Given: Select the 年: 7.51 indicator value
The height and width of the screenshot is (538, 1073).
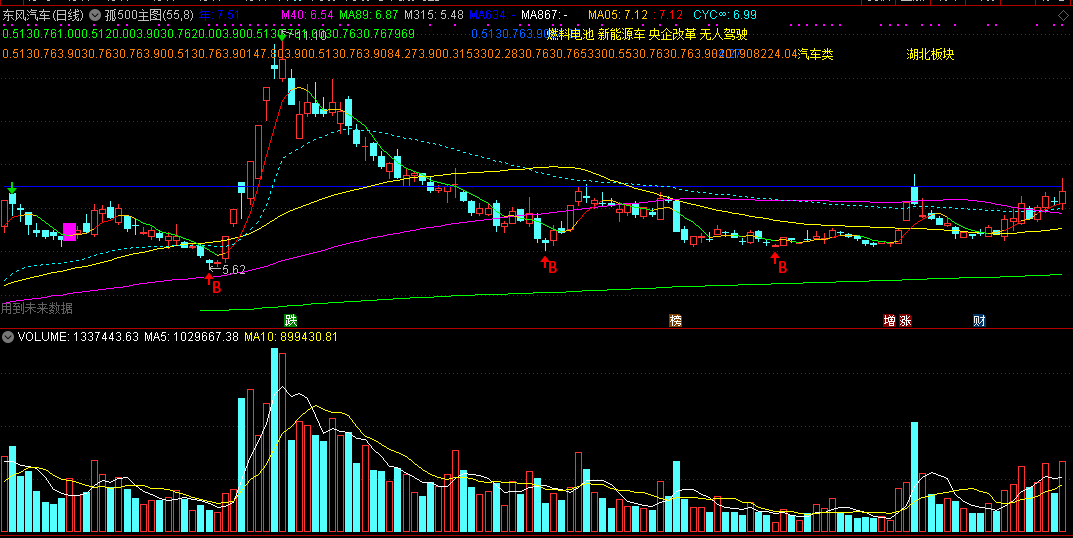Looking at the screenshot, I should pyautogui.click(x=219, y=15).
